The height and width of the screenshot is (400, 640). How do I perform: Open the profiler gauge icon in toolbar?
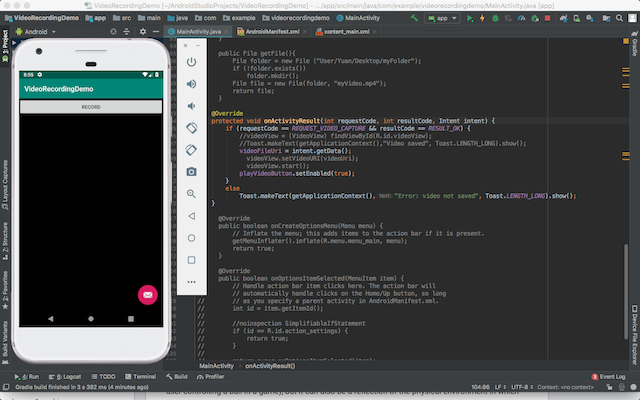click(521, 18)
